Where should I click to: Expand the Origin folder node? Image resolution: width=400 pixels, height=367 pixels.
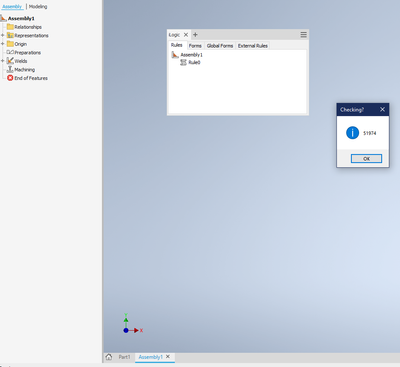[3, 44]
